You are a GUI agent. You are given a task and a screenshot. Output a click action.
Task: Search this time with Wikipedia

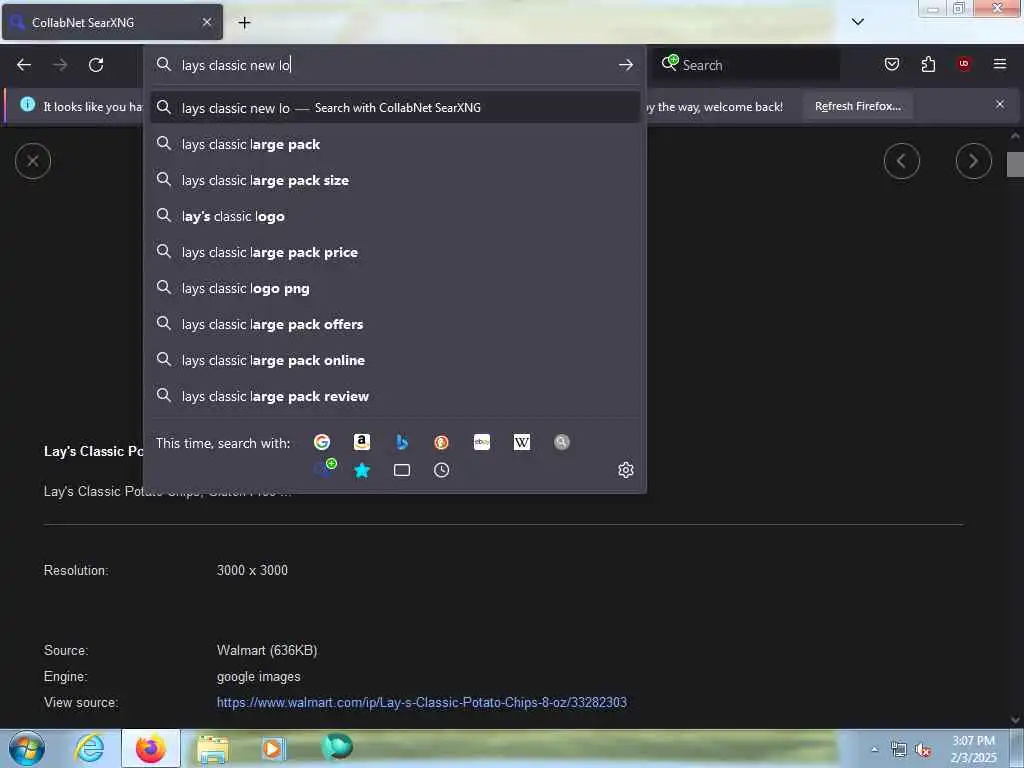tap(522, 442)
